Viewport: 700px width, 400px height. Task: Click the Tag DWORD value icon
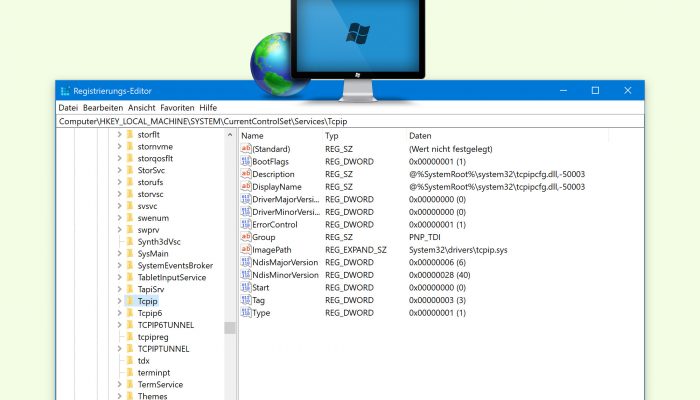(246, 300)
